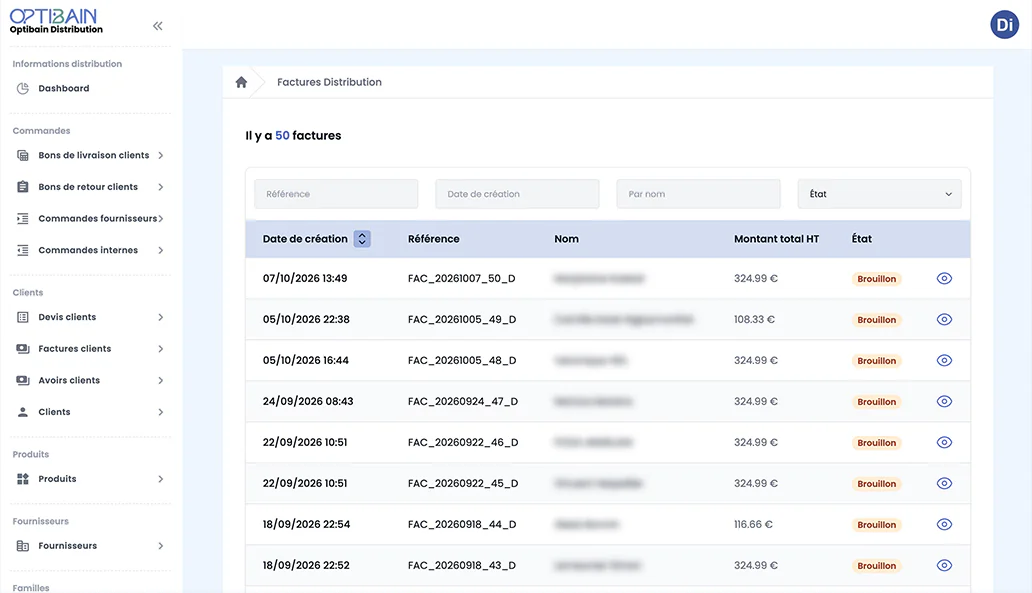Open the Di user avatar menu
The height and width of the screenshot is (593, 1032).
(x=1004, y=25)
